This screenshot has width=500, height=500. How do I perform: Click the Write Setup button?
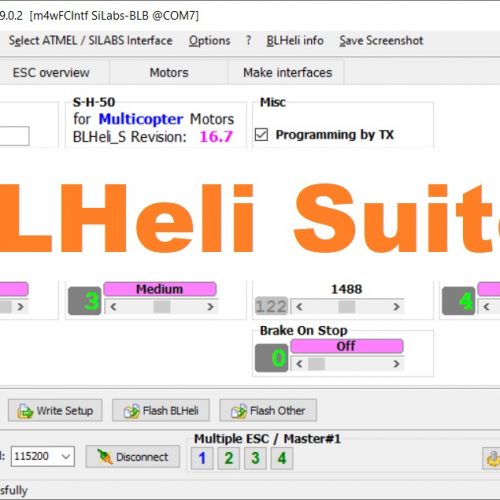55,410
